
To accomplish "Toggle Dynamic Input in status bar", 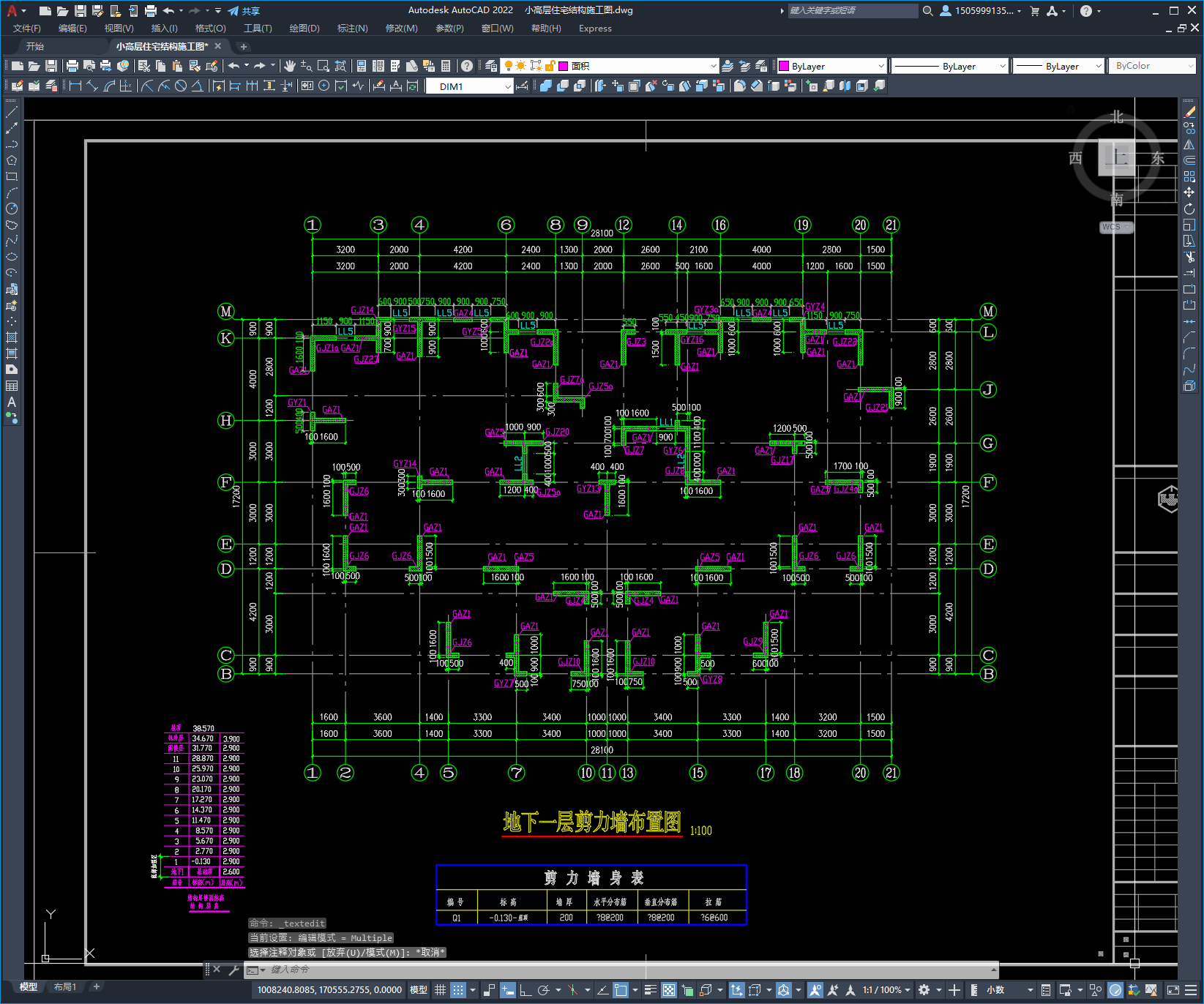I will click(508, 990).
